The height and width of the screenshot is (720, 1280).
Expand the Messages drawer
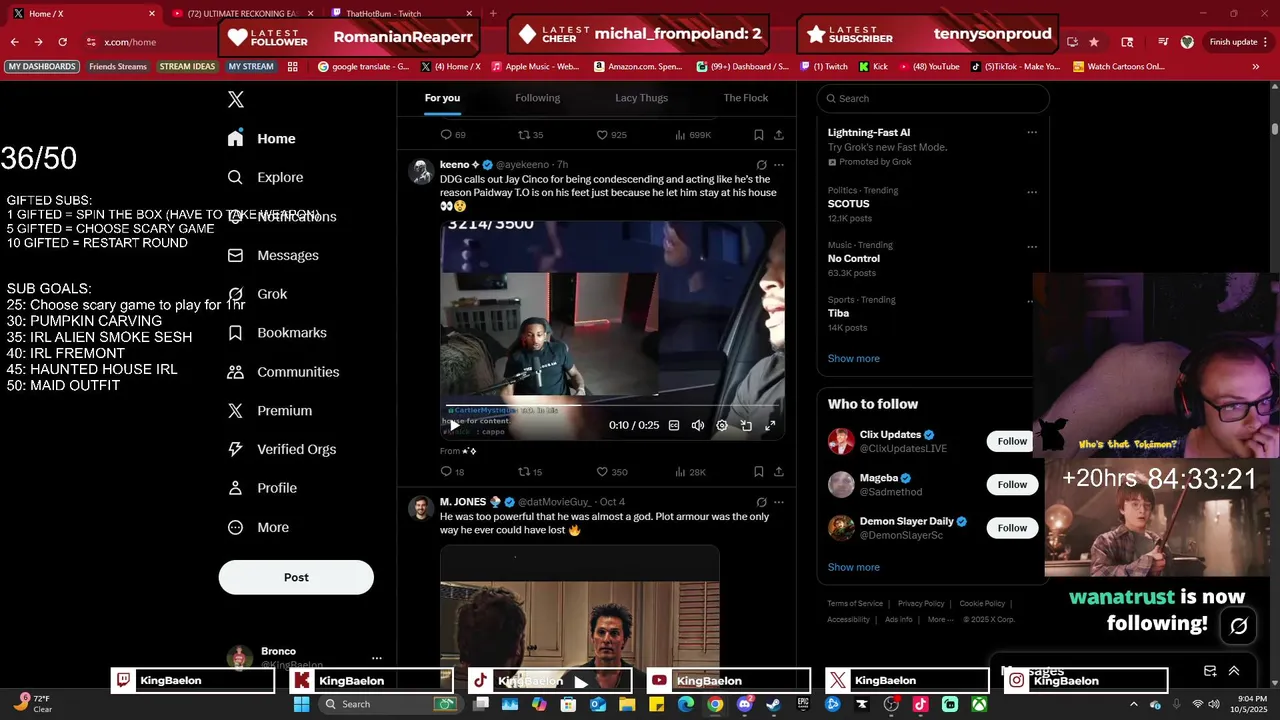click(x=1234, y=671)
